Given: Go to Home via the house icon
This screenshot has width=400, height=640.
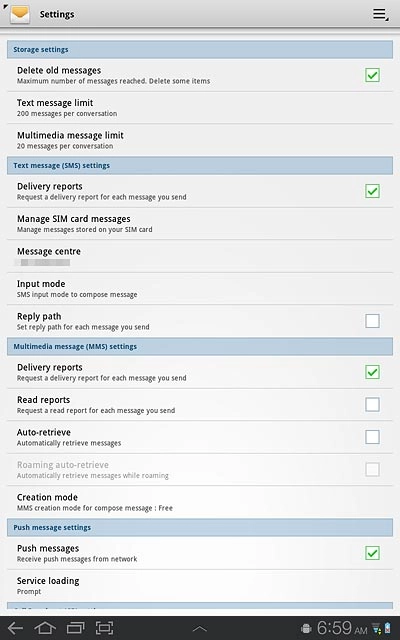Looking at the screenshot, I should pyautogui.click(x=45, y=628).
